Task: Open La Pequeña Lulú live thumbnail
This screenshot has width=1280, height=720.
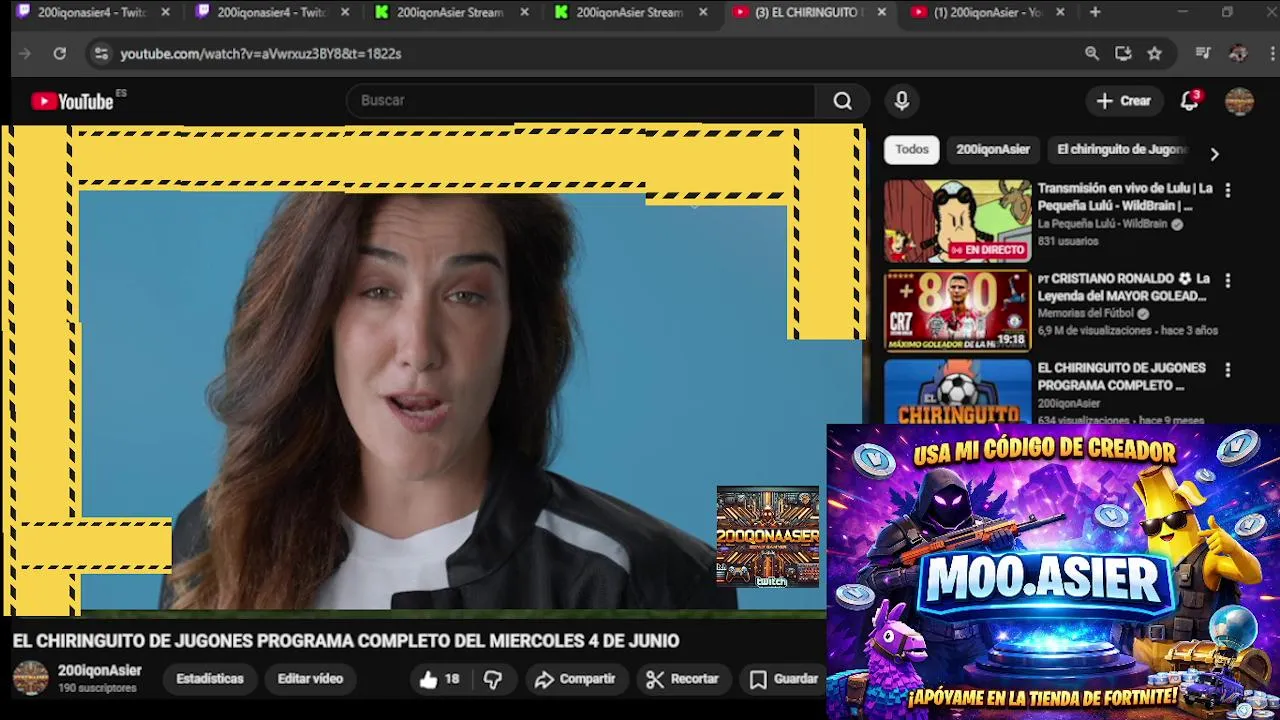Action: 957,221
